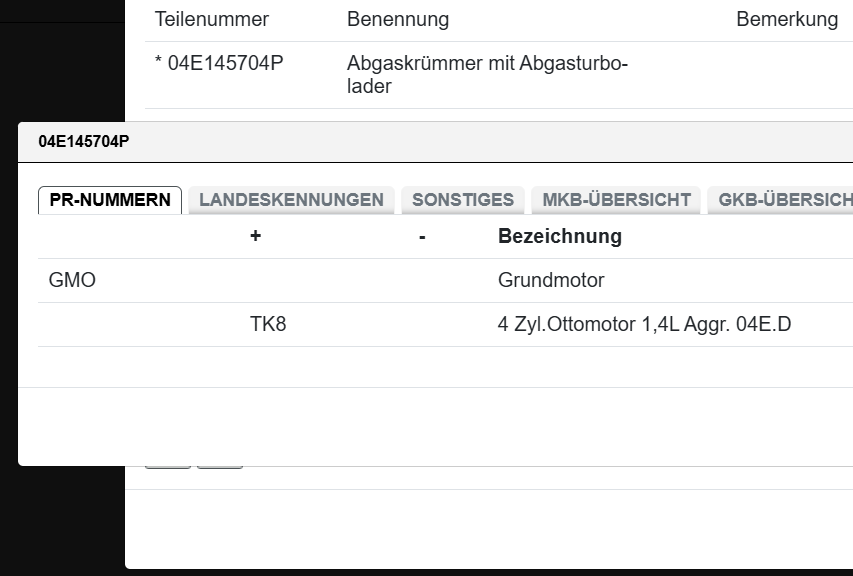Screen dimensions: 853x576
Task: Switch to the LANDESKENNUNGEN tab
Action: pyautogui.click(x=291, y=199)
